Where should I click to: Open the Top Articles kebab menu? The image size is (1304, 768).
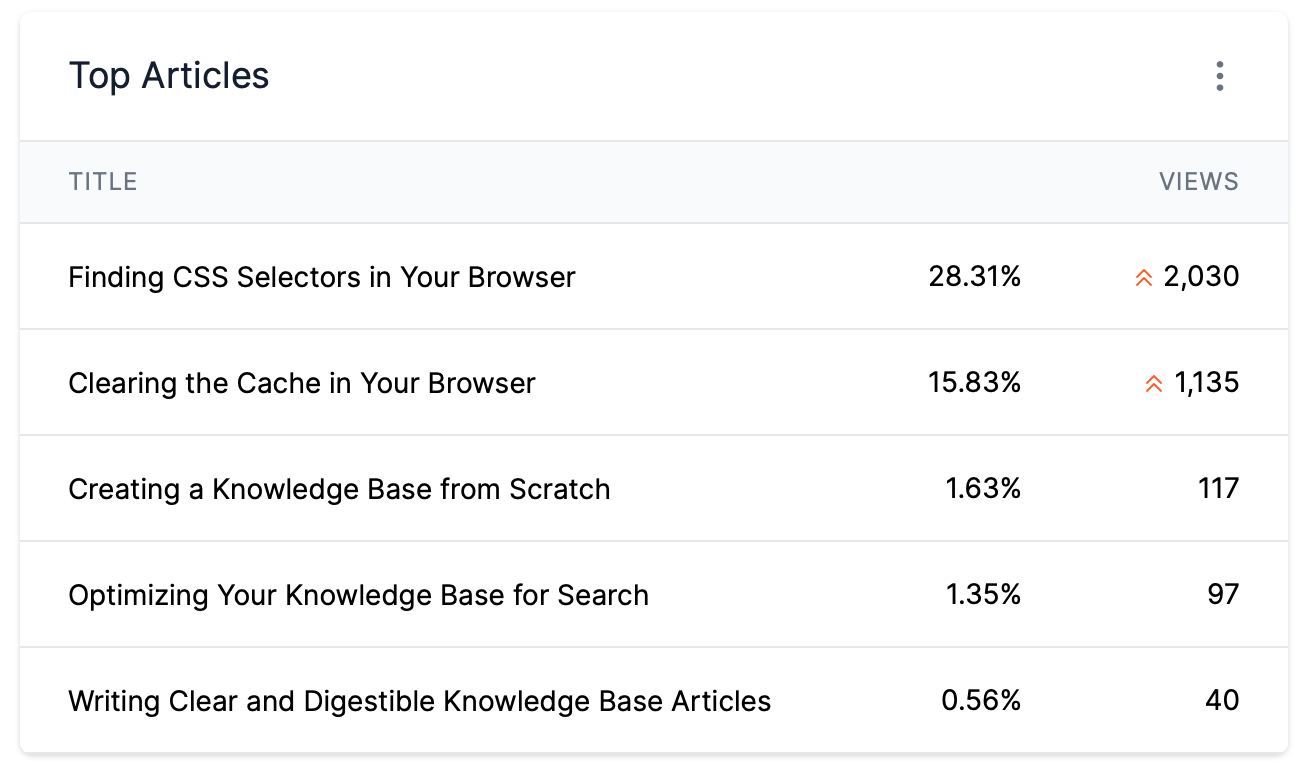pos(1219,76)
